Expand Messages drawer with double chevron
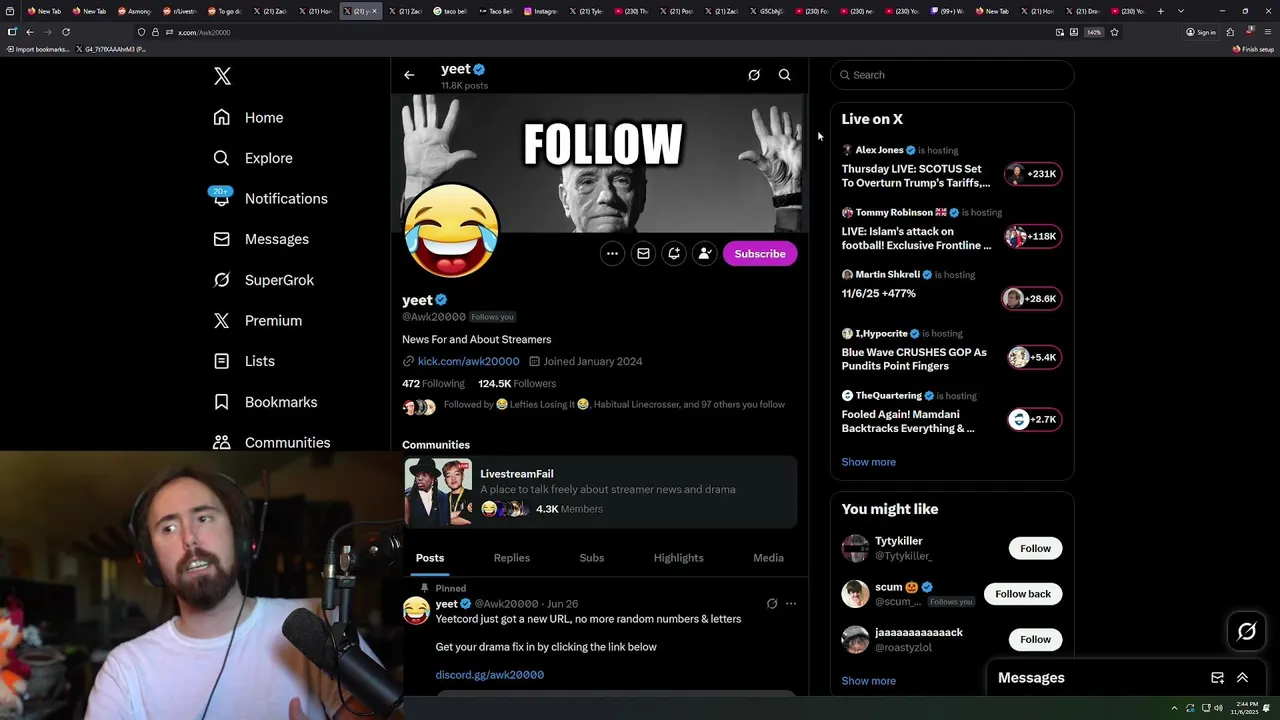The height and width of the screenshot is (720, 1280). point(1242,678)
